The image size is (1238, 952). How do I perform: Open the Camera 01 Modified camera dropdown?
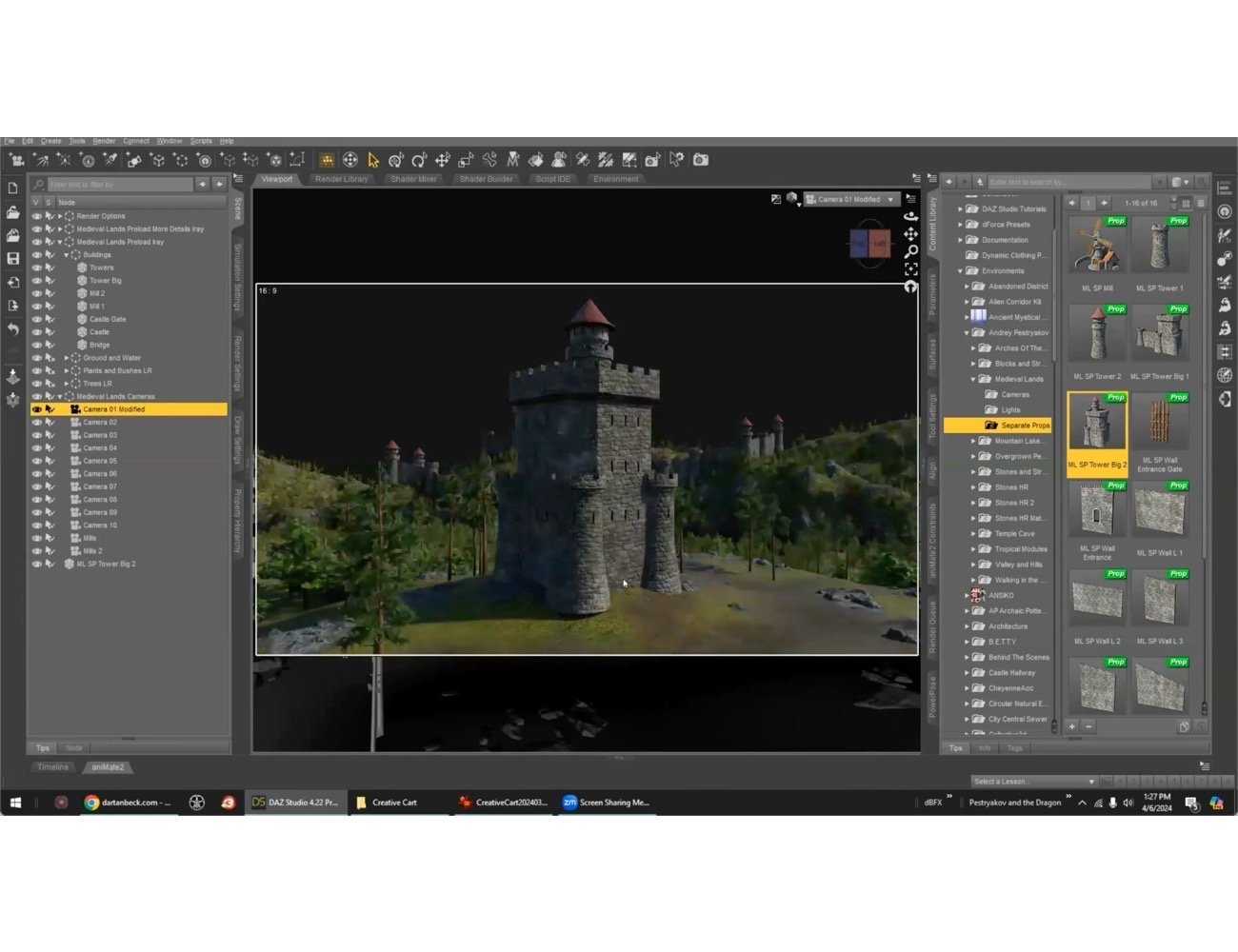coord(890,199)
